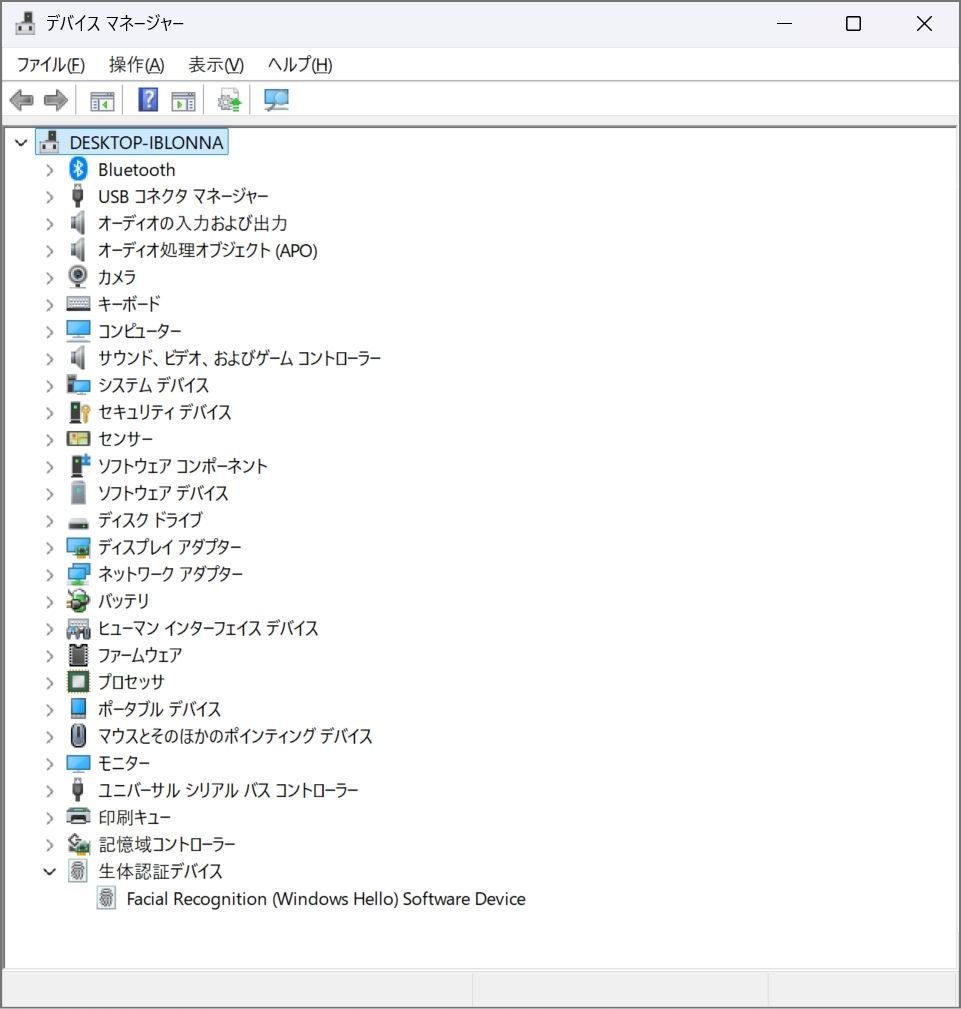The height and width of the screenshot is (1009, 961).
Task: Click the scan for hardware changes icon
Action: coord(276,100)
